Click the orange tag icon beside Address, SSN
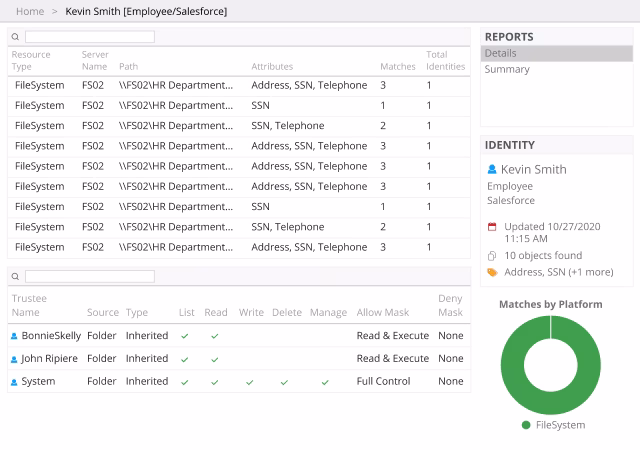Viewport: 640px width, 450px height. click(x=493, y=272)
